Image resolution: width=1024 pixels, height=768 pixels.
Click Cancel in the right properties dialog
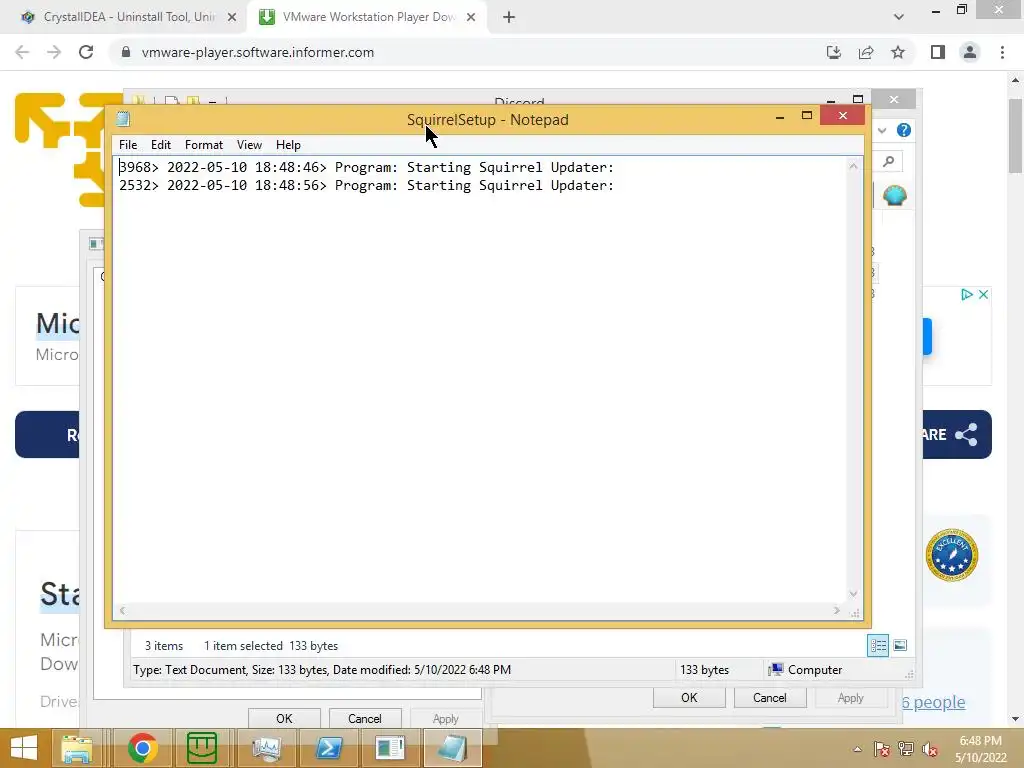pyautogui.click(x=770, y=697)
